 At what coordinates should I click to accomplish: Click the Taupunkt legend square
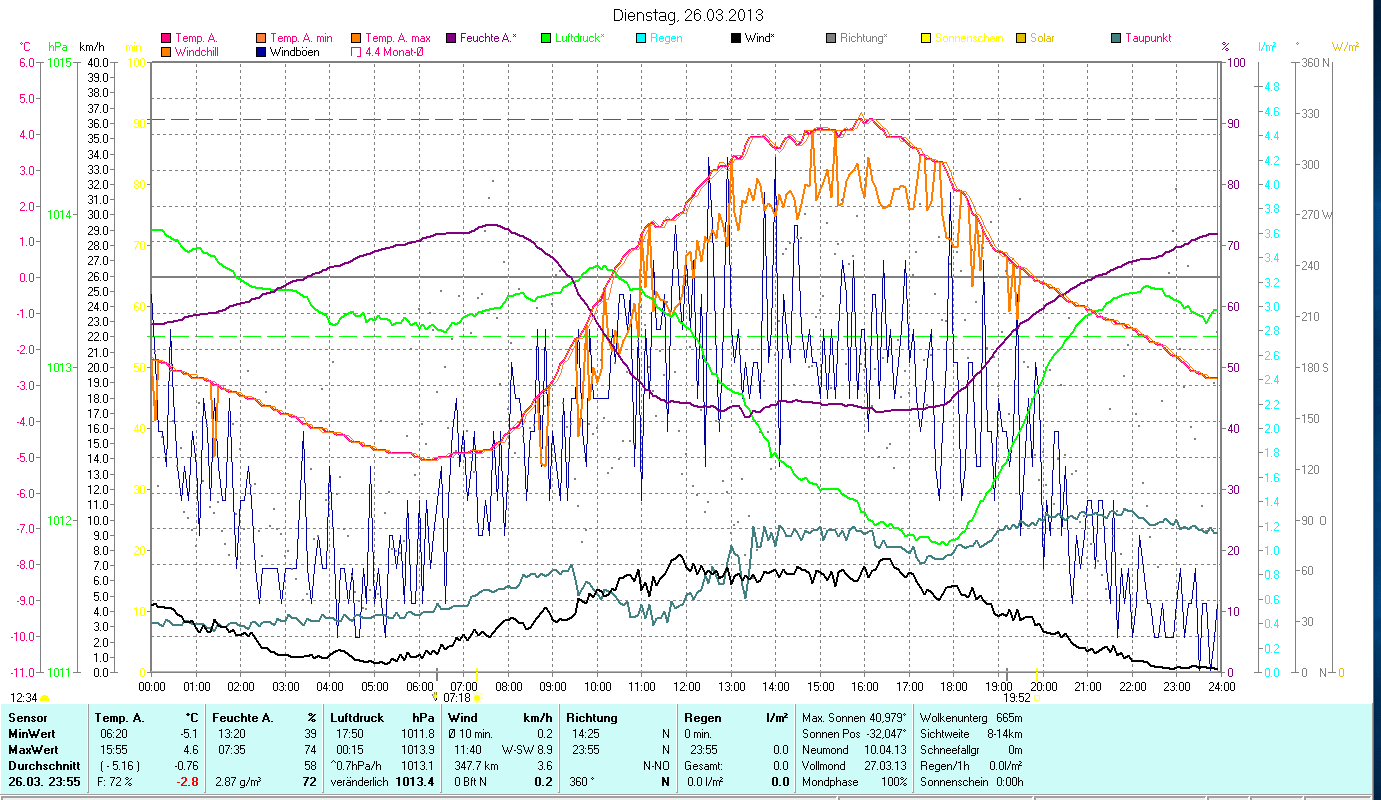1115,38
